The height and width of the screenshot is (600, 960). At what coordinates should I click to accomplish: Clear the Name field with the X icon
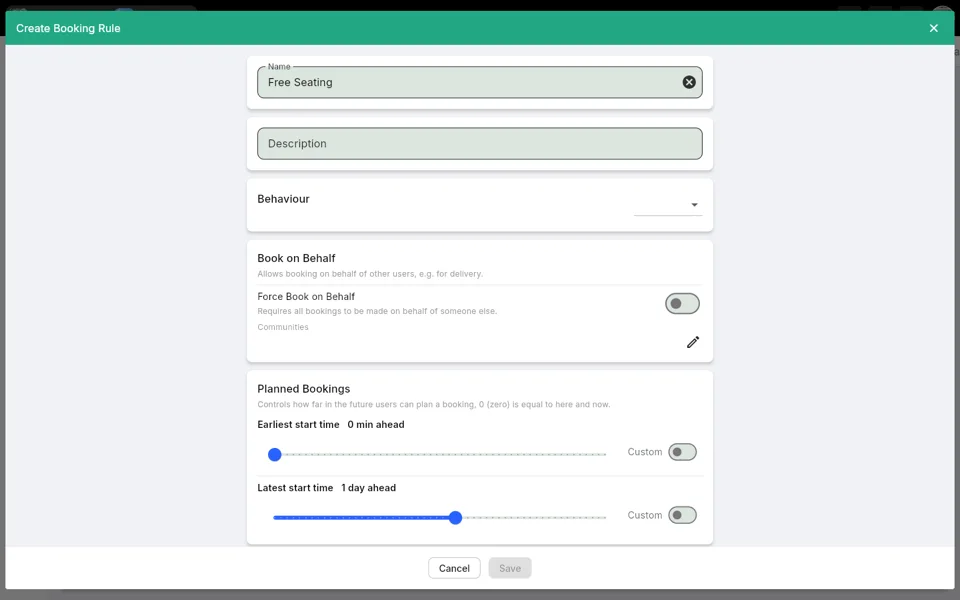tap(689, 82)
